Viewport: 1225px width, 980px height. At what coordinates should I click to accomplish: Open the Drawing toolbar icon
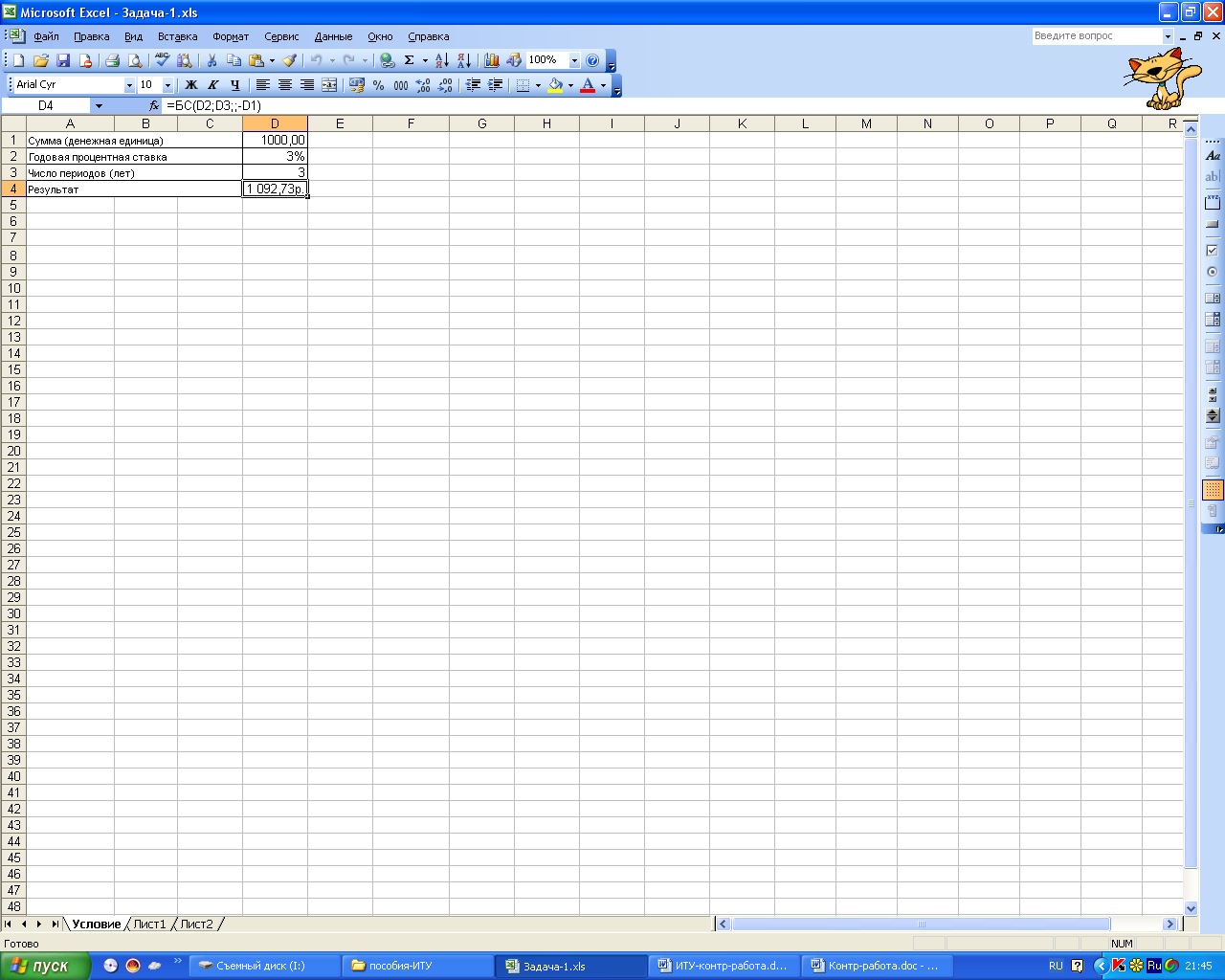(514, 60)
